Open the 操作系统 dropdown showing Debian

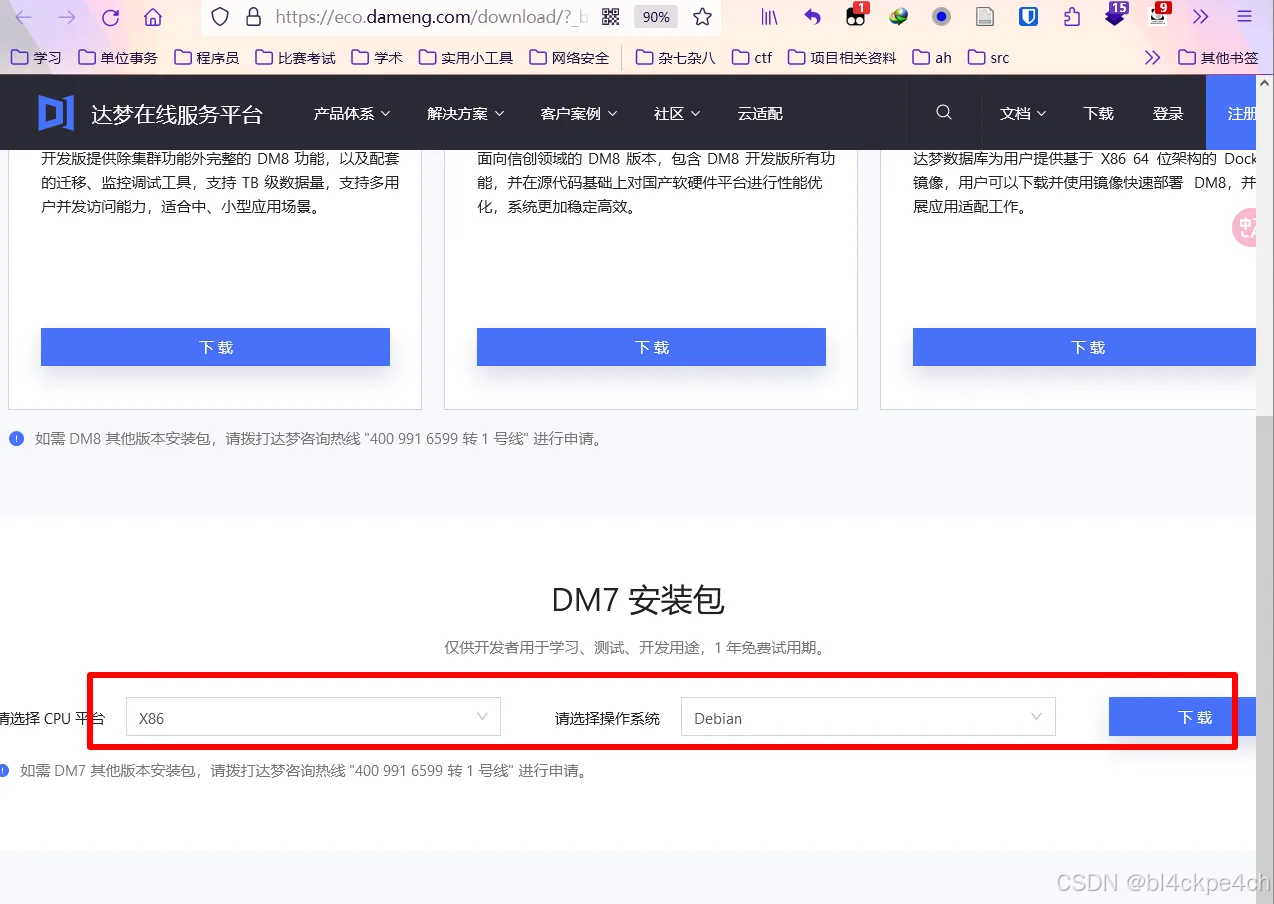[x=868, y=717]
